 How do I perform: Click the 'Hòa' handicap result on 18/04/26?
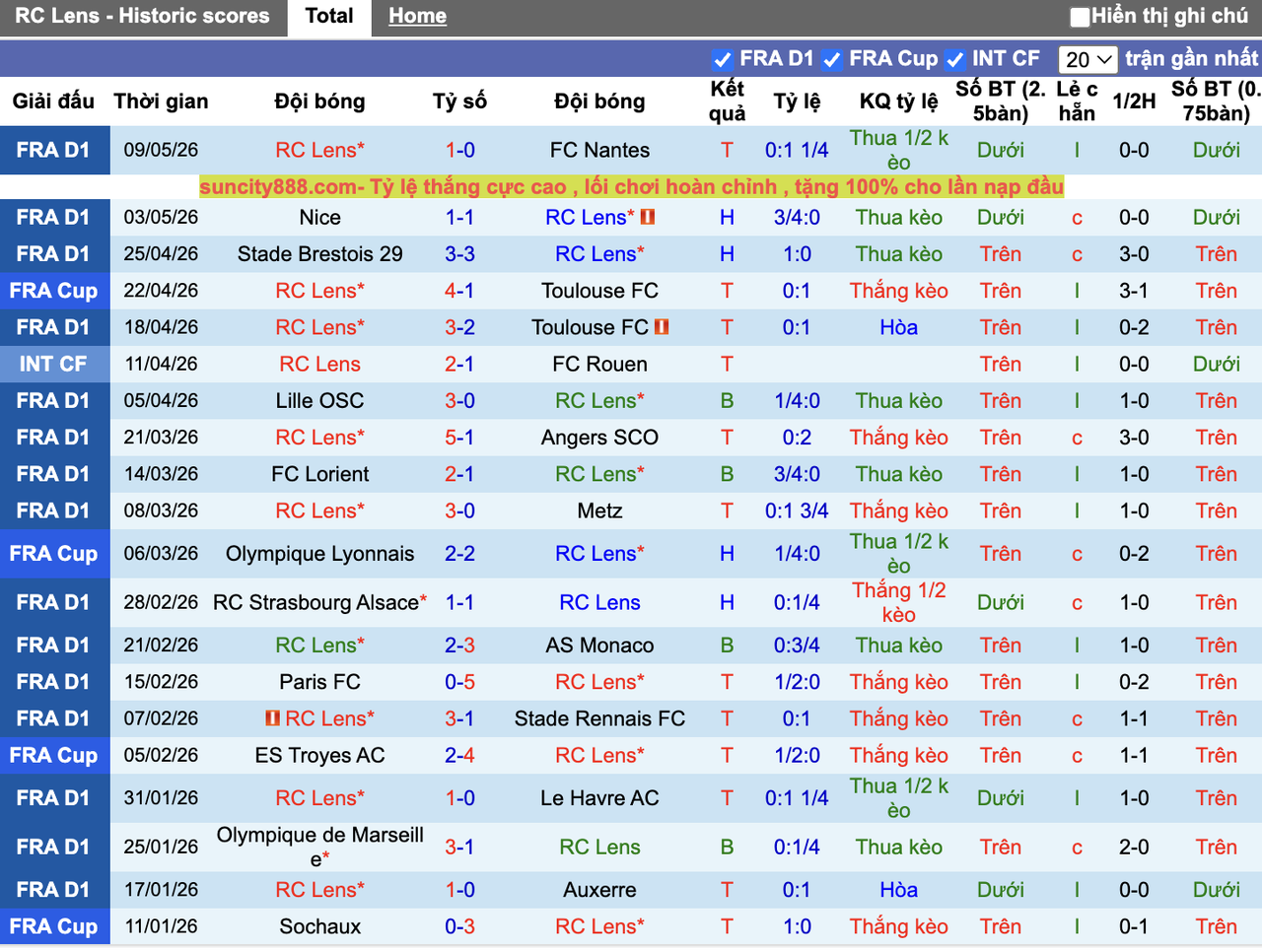tap(898, 327)
